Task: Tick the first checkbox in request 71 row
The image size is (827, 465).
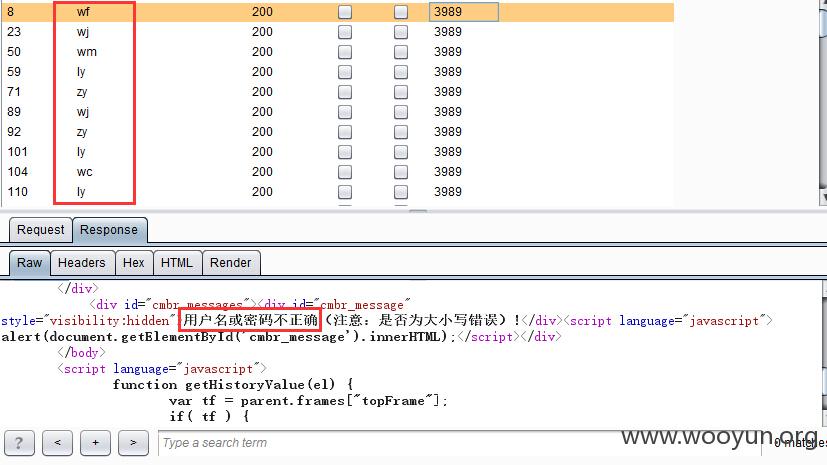Action: coord(345,92)
